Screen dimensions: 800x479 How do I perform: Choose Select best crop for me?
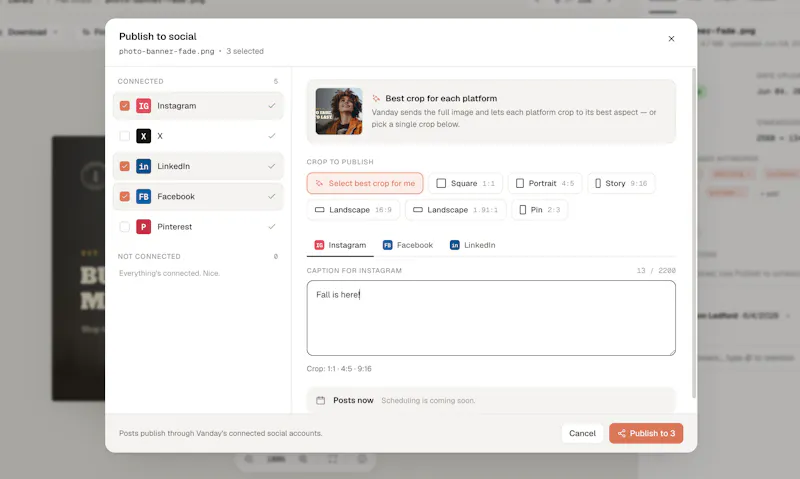365,183
